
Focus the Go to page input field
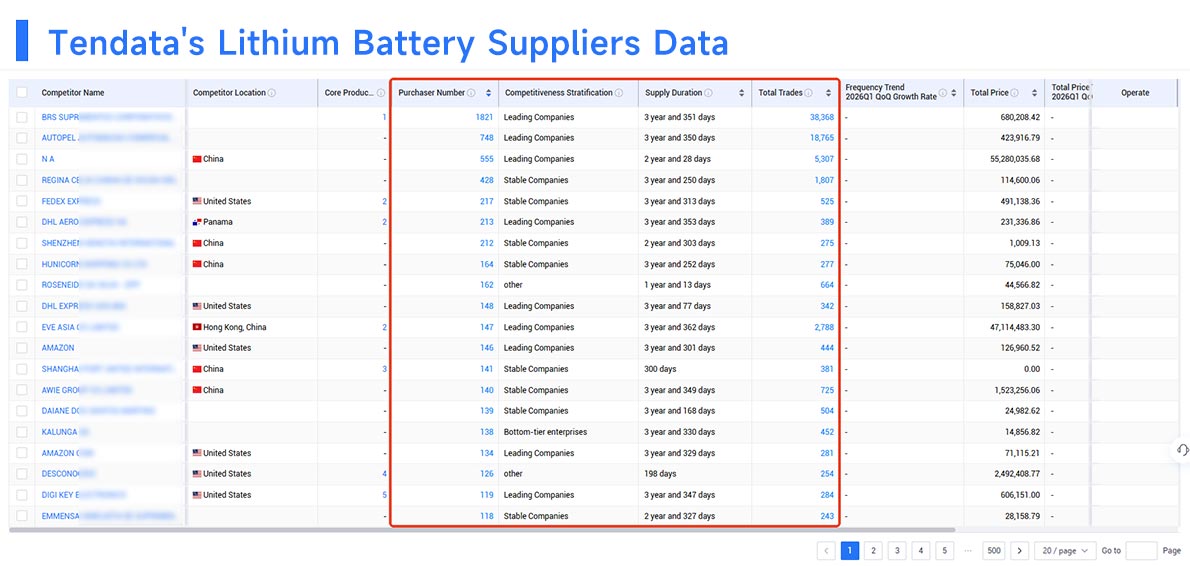tap(1141, 551)
